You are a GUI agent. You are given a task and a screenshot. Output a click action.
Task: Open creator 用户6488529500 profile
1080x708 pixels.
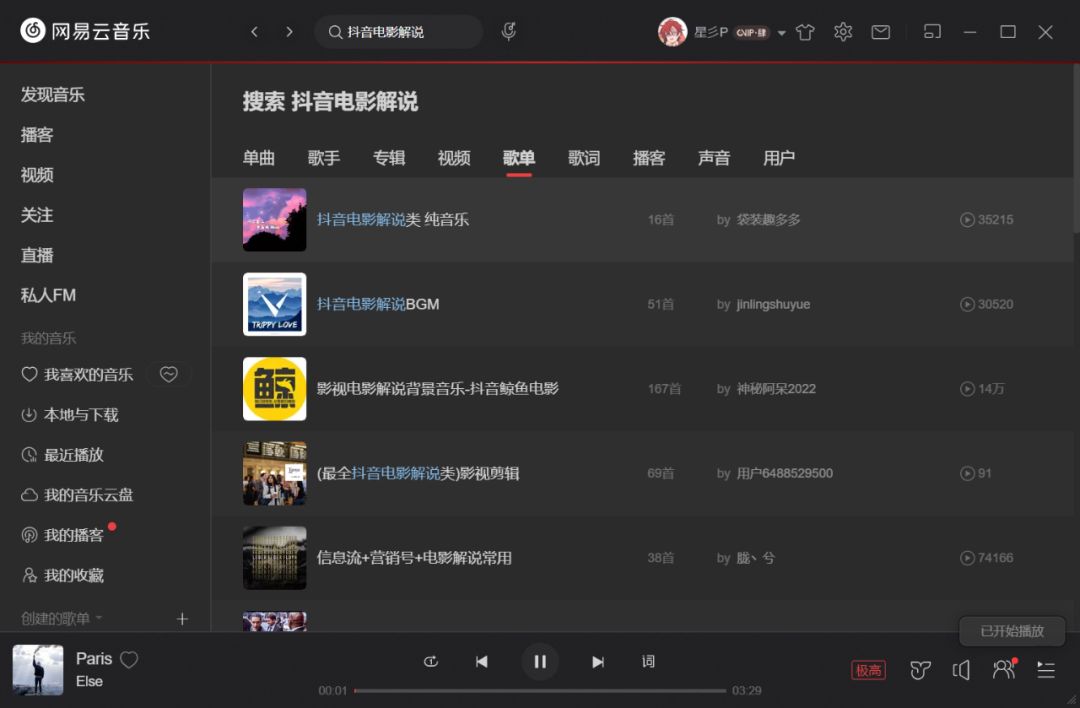[x=784, y=473]
